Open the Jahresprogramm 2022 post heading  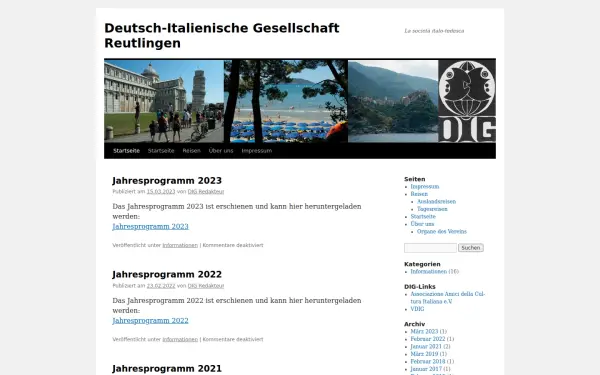(x=167, y=275)
